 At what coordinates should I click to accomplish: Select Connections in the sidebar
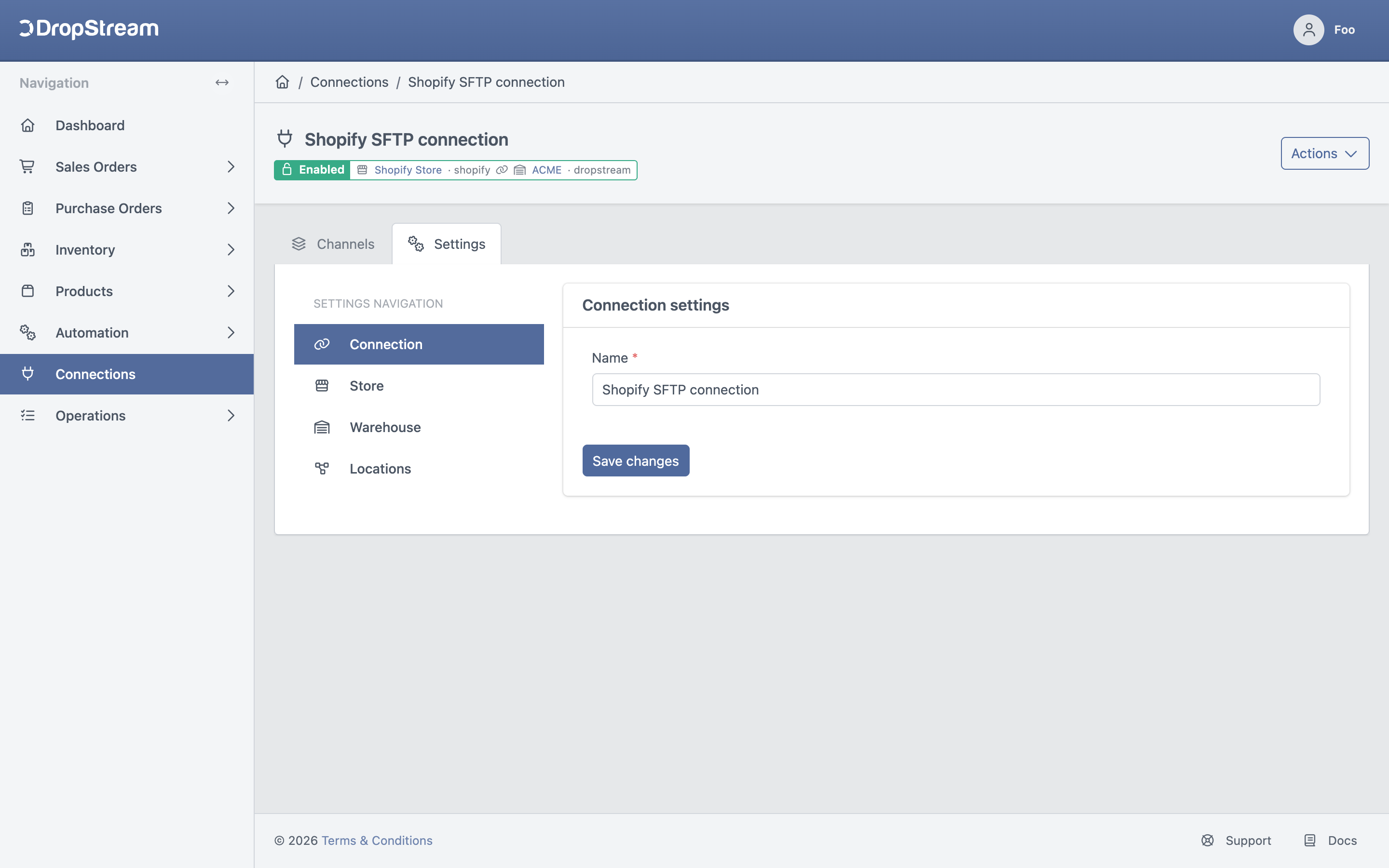(x=127, y=374)
